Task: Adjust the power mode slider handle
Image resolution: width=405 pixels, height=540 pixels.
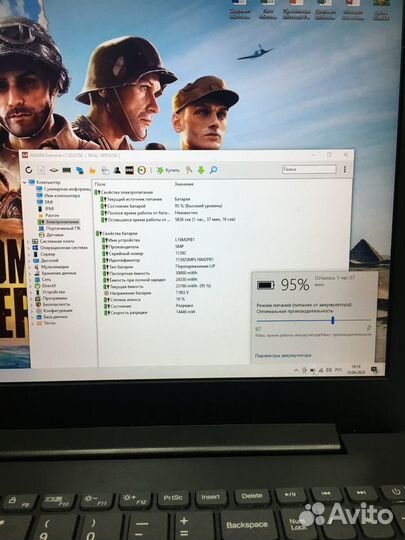Action: (333, 320)
